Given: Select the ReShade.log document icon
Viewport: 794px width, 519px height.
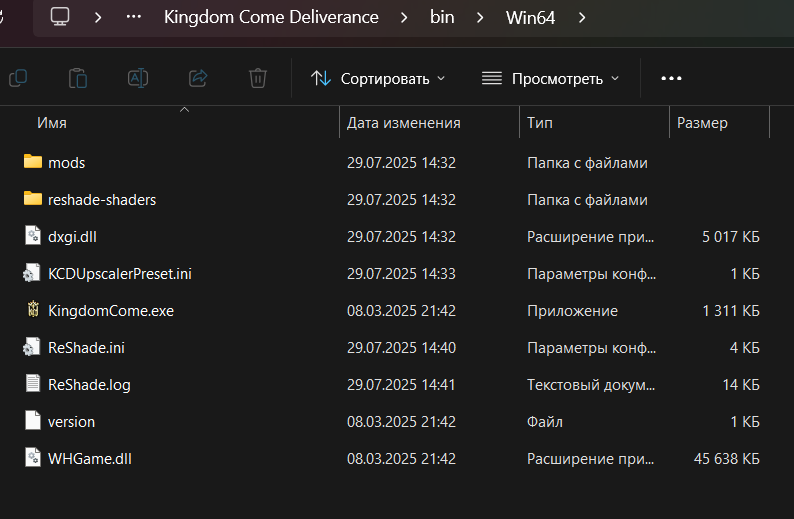Looking at the screenshot, I should coord(33,383).
